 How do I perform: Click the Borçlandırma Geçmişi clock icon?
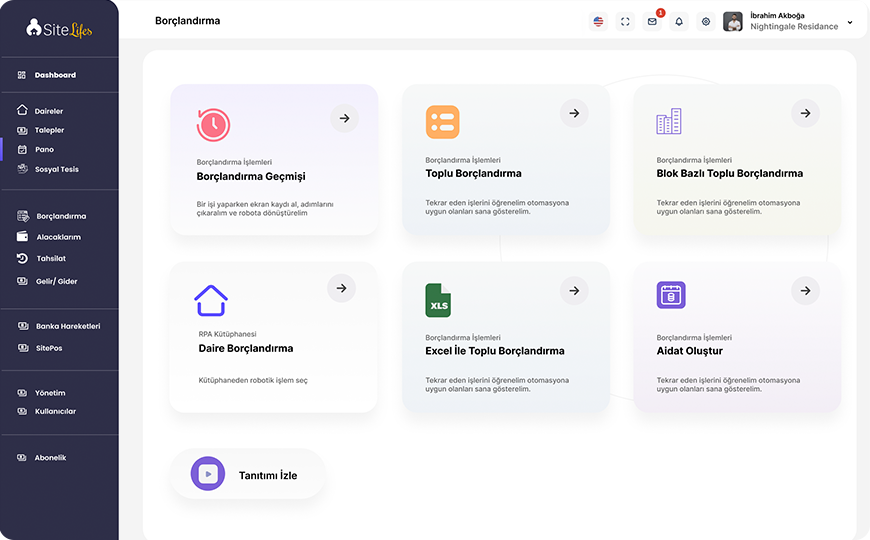pos(213,124)
